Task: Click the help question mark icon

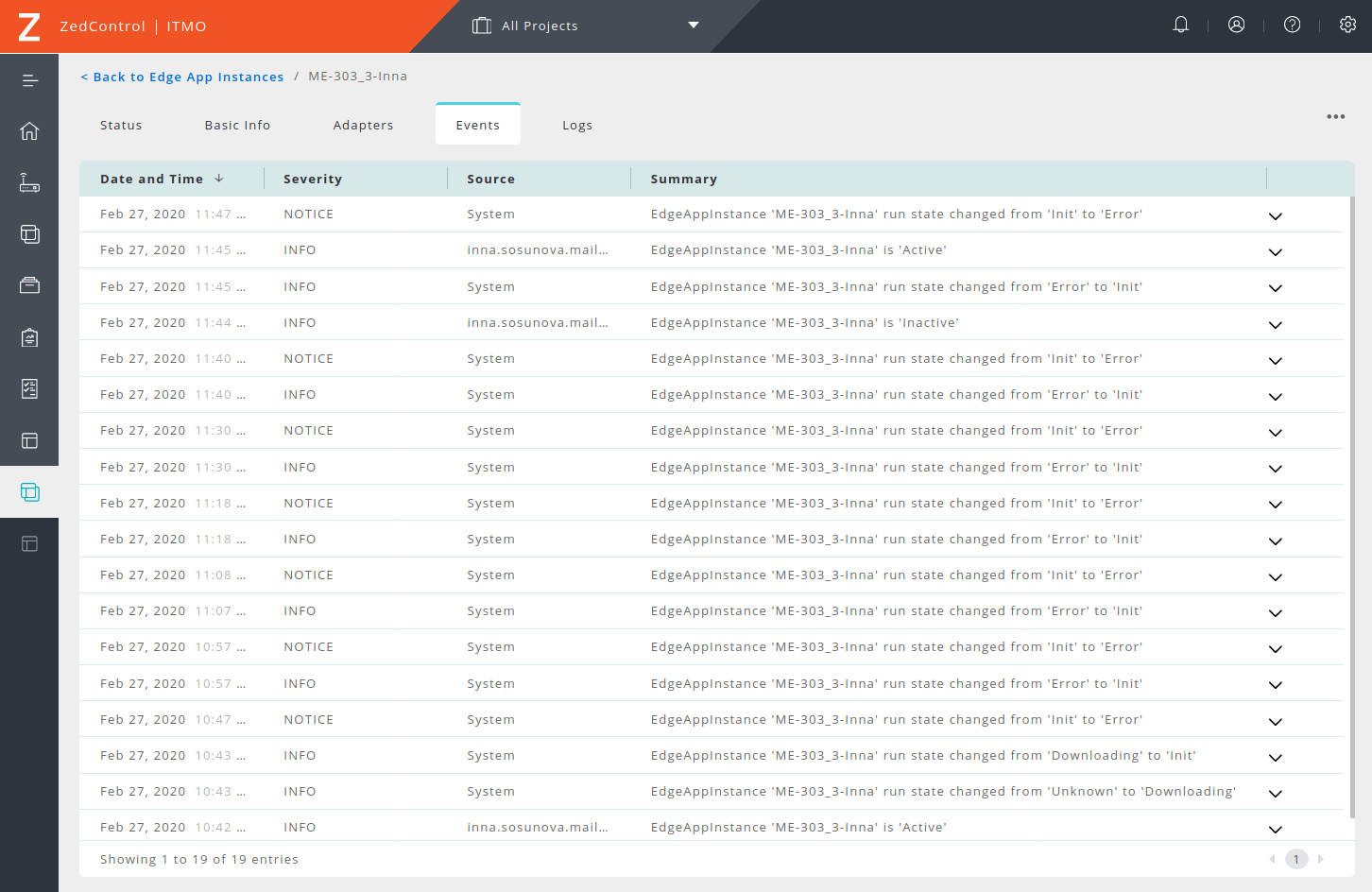Action: click(1292, 26)
